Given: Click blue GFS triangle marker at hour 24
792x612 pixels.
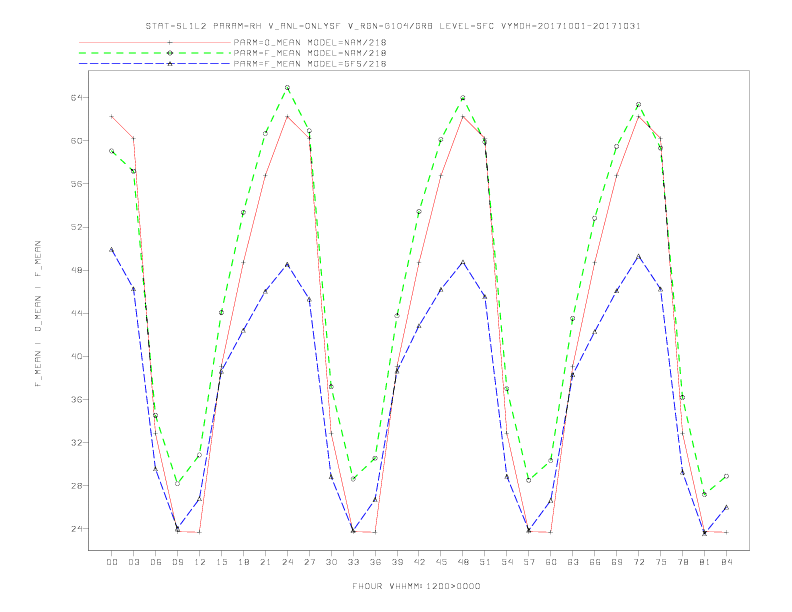Looking at the screenshot, I should tap(287, 264).
